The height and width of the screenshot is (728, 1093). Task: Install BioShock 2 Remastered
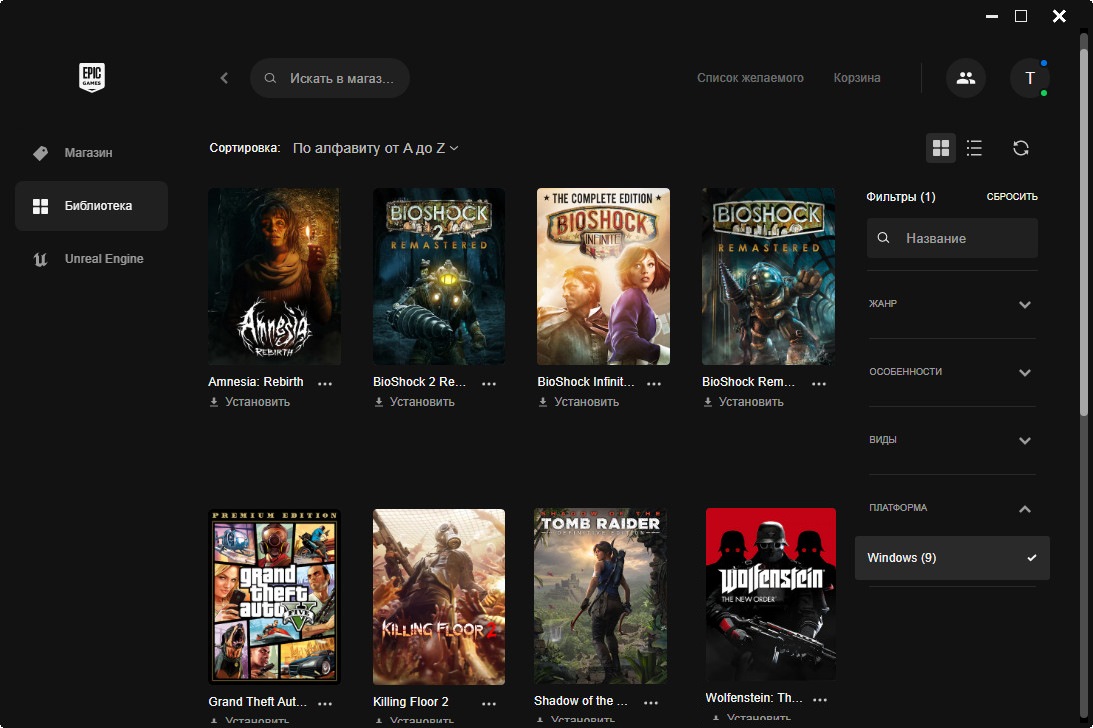414,402
